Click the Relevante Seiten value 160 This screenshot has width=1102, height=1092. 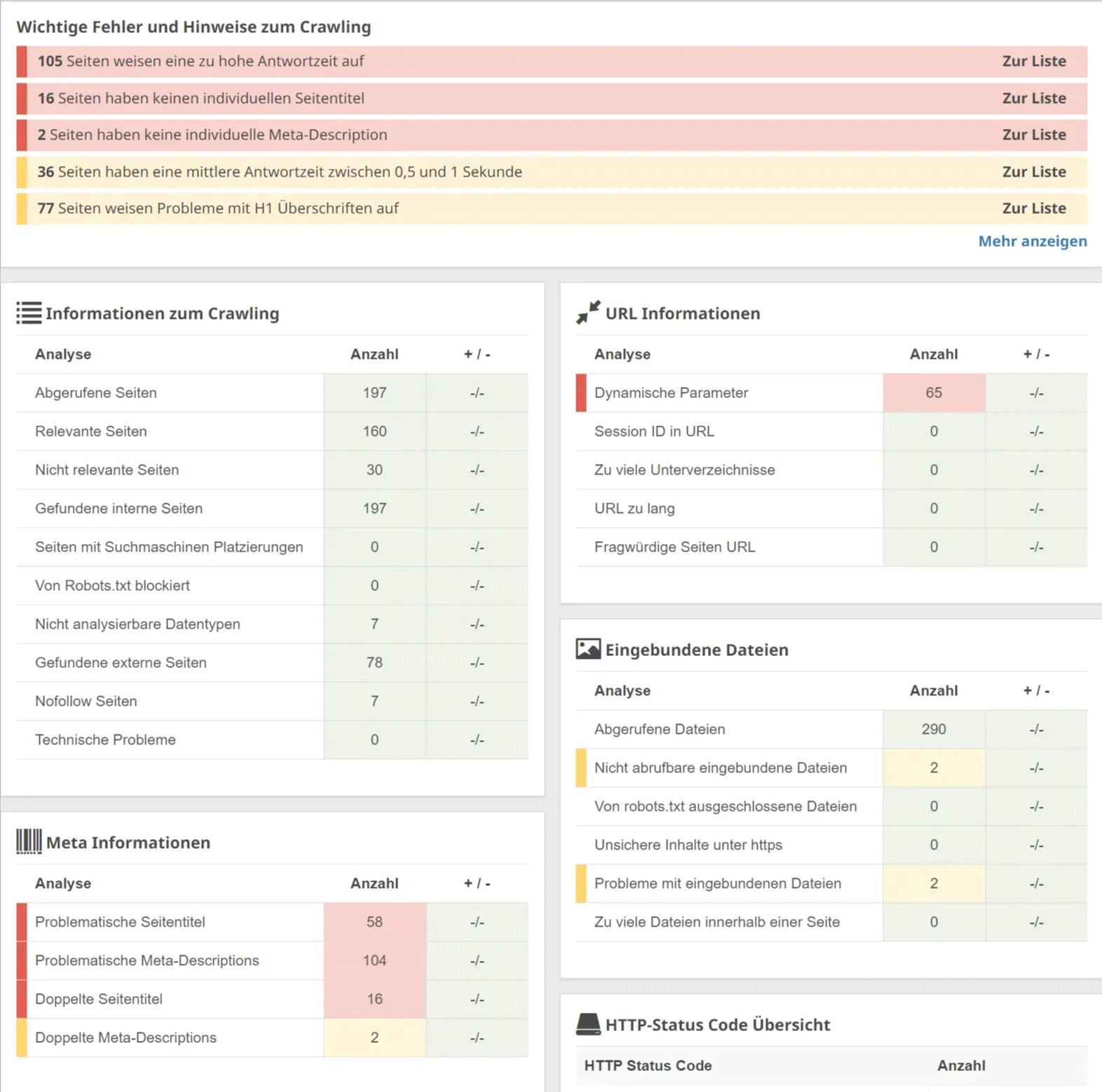(x=374, y=431)
